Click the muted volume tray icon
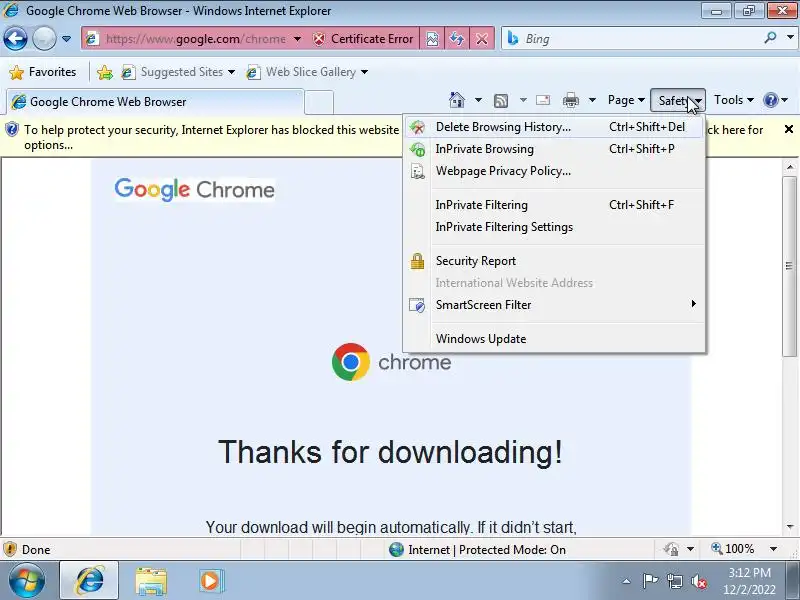 pyautogui.click(x=698, y=581)
